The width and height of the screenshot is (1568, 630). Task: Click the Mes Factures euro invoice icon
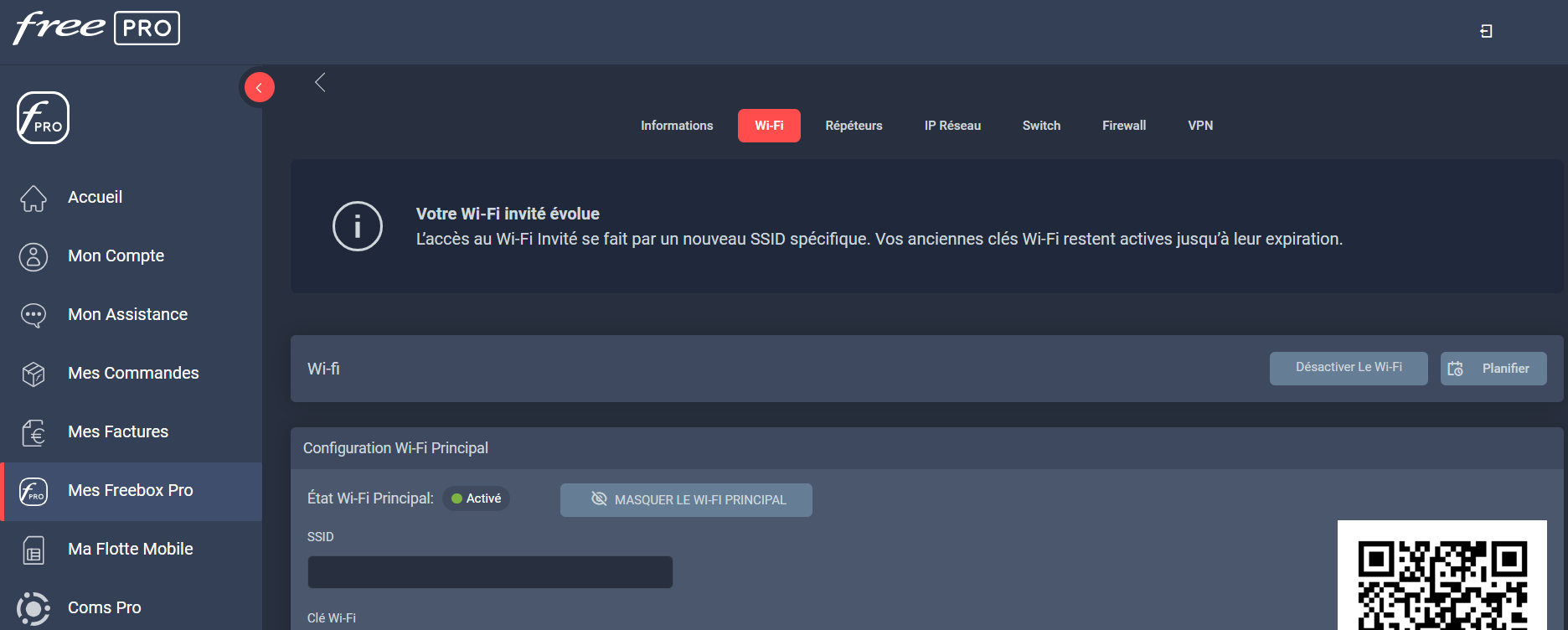(x=34, y=432)
